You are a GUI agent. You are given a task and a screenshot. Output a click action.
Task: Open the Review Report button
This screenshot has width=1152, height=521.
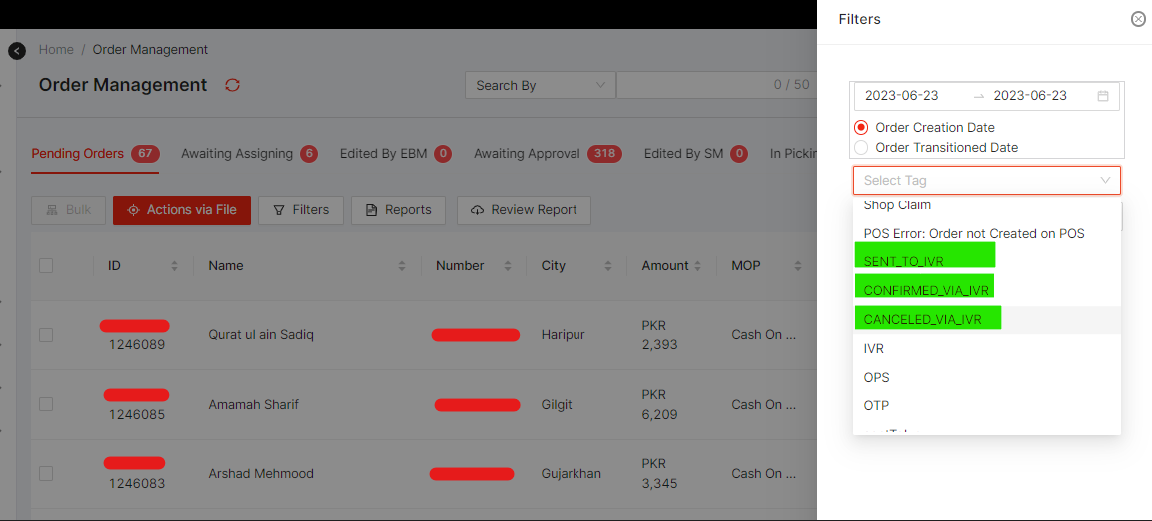coord(523,210)
